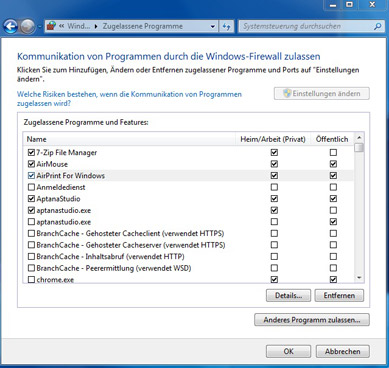
Task: Click the Heim/Arbeit (Privat) column header
Action: pyautogui.click(x=273, y=139)
